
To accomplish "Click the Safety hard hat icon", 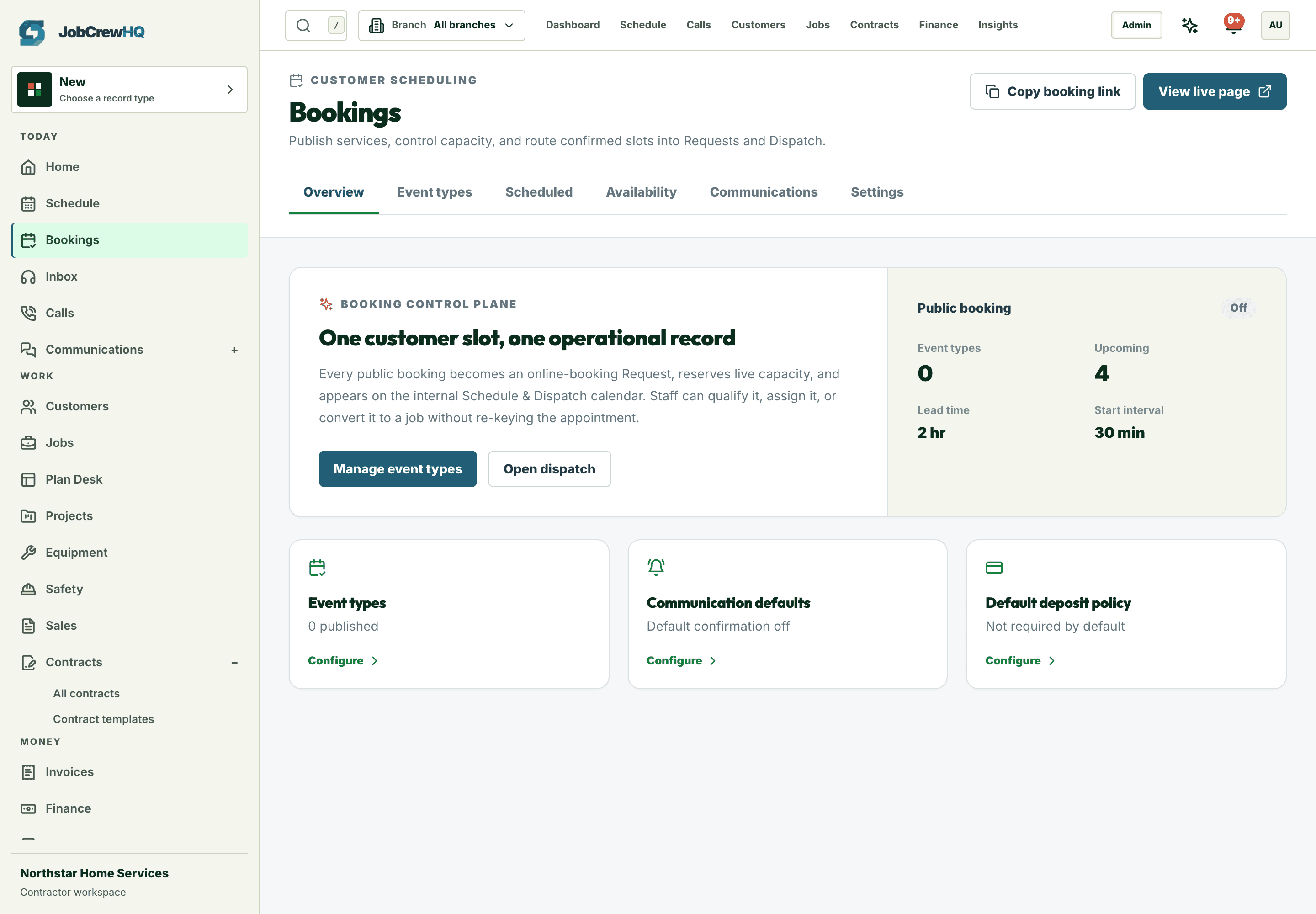I will coord(28,589).
